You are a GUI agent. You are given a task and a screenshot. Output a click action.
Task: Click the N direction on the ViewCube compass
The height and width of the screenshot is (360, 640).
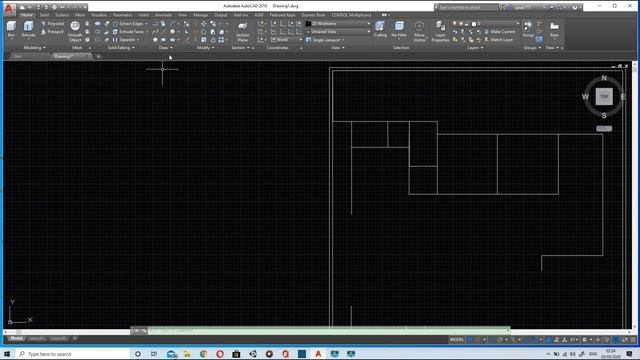coord(604,78)
